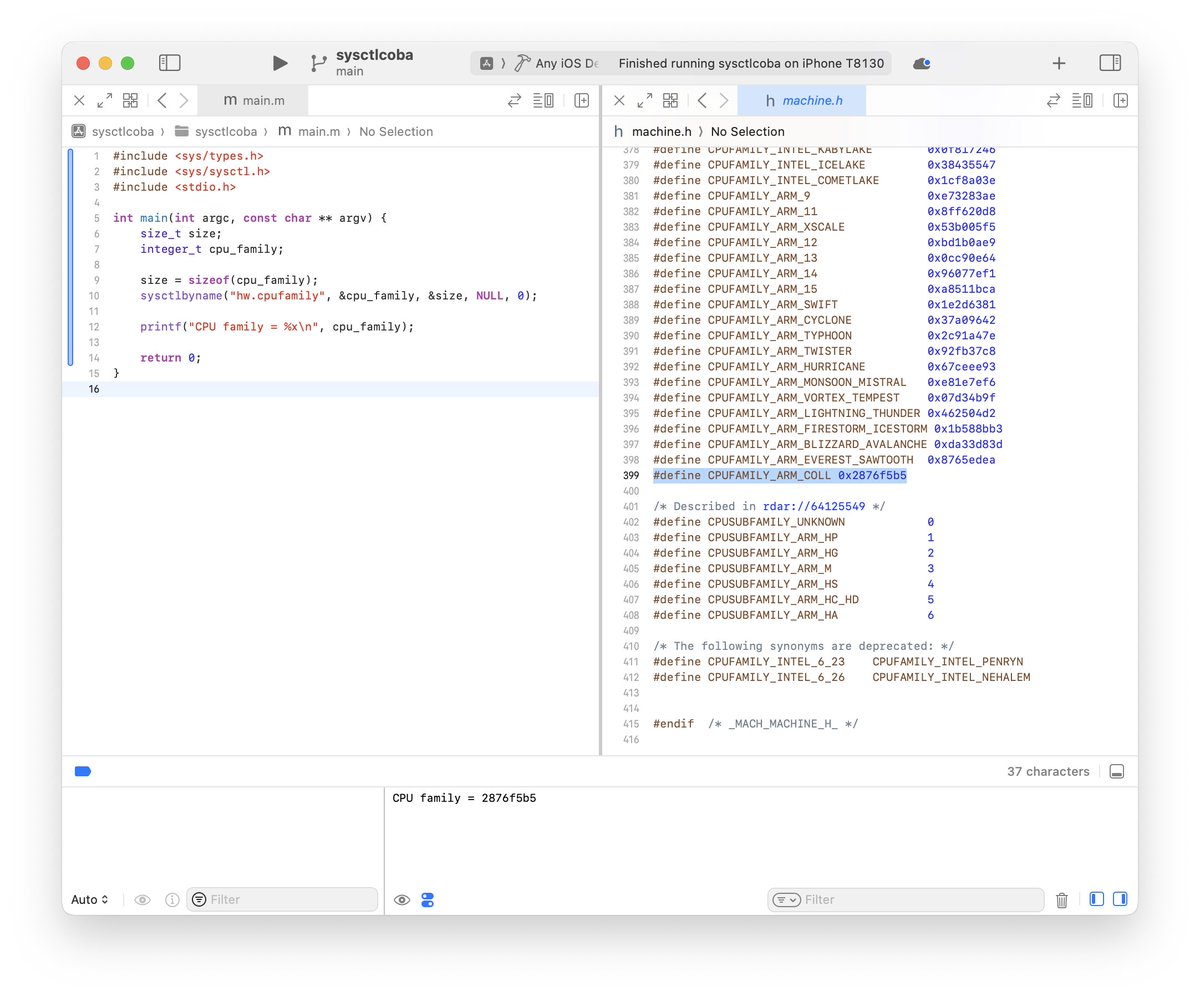
Task: Select the machine.h tab
Action: tap(802, 100)
